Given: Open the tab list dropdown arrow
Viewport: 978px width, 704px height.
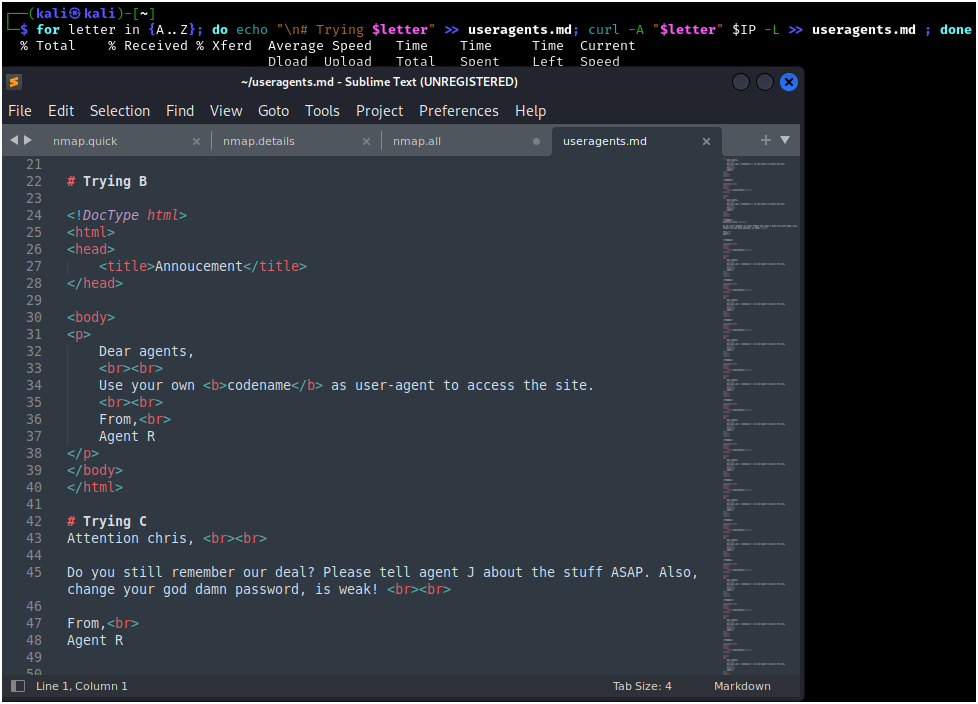Looking at the screenshot, I should tap(785, 141).
